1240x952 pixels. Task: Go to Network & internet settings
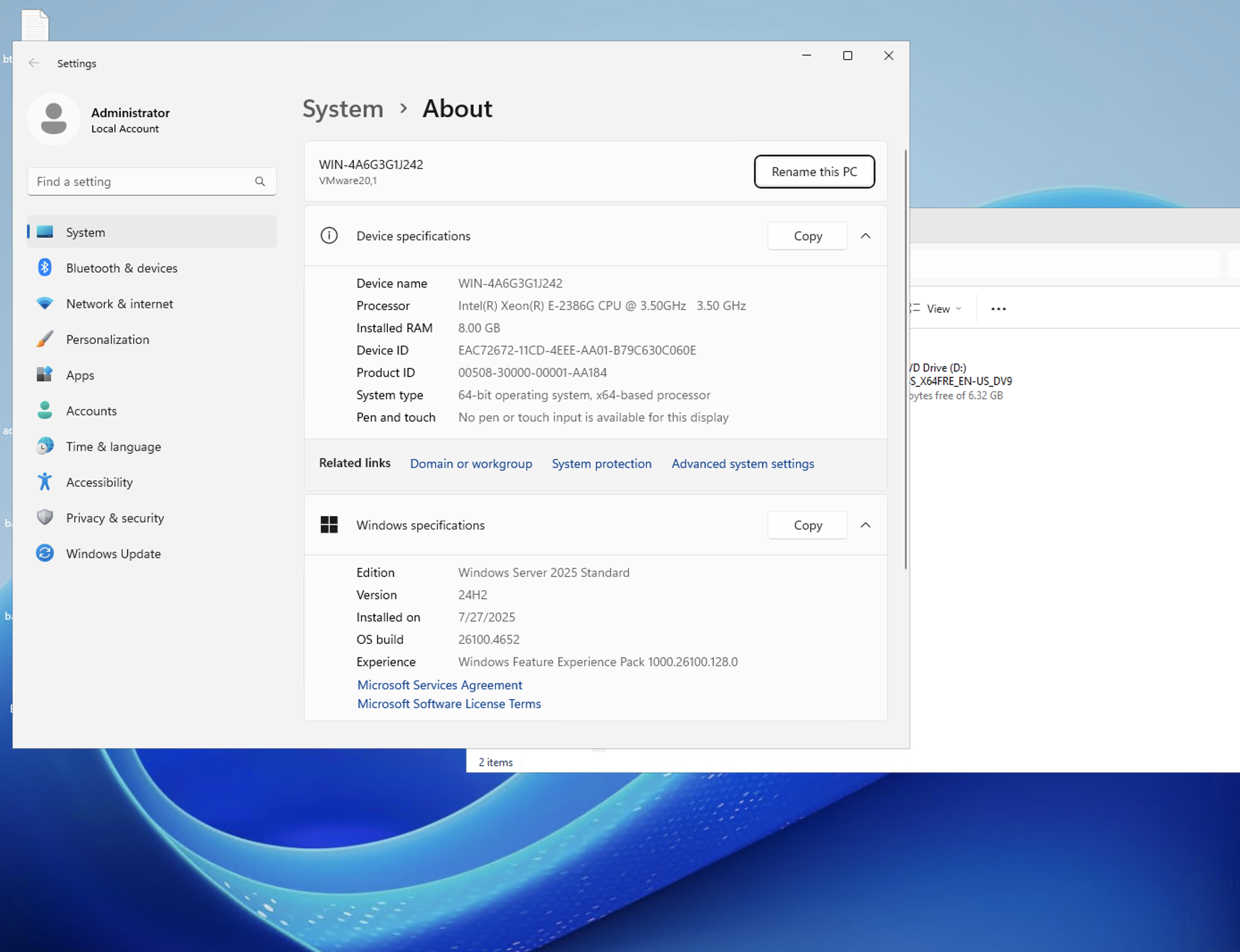point(152,303)
